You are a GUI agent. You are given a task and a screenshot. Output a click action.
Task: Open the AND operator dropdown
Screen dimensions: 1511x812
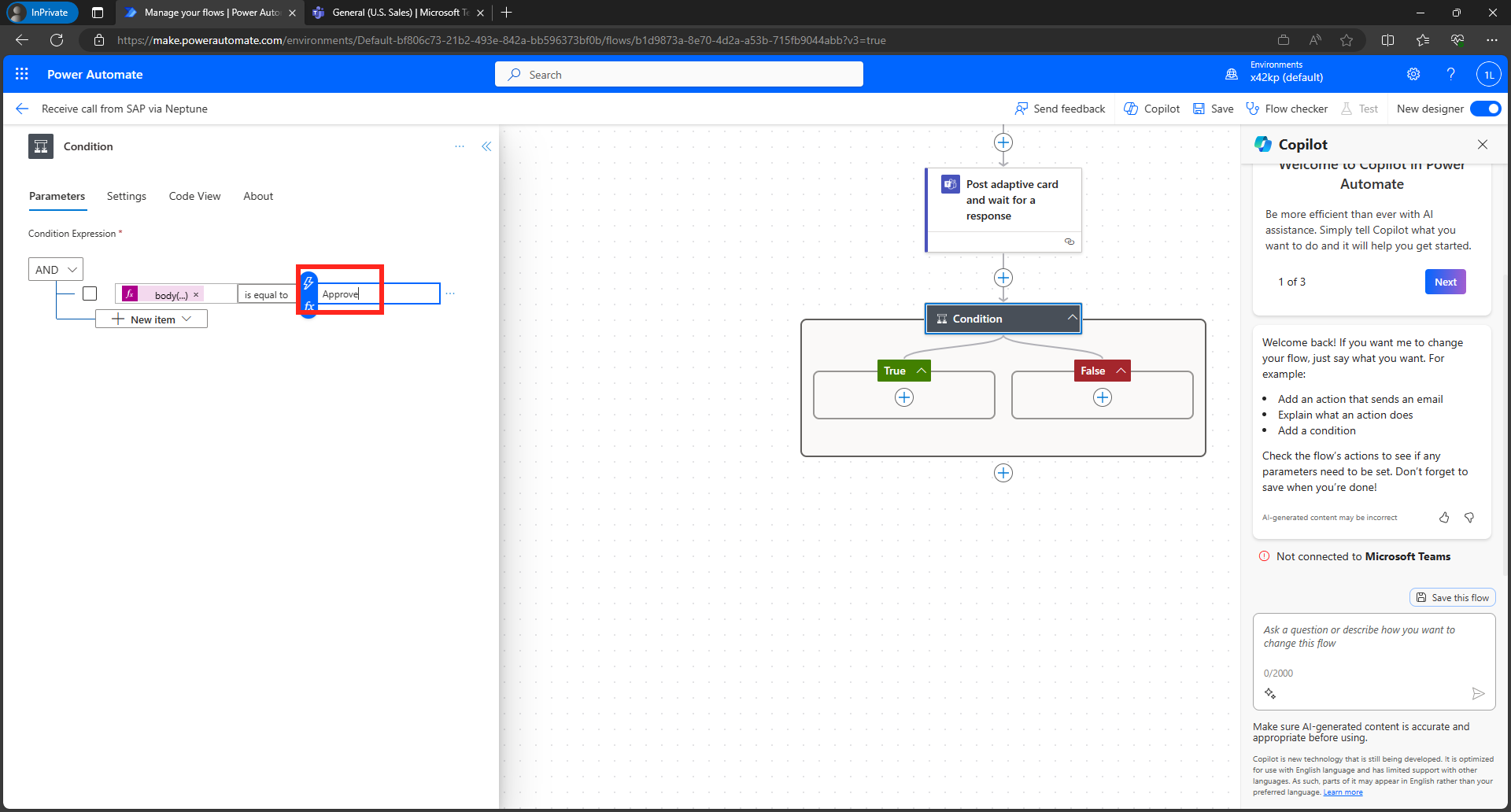tap(56, 269)
